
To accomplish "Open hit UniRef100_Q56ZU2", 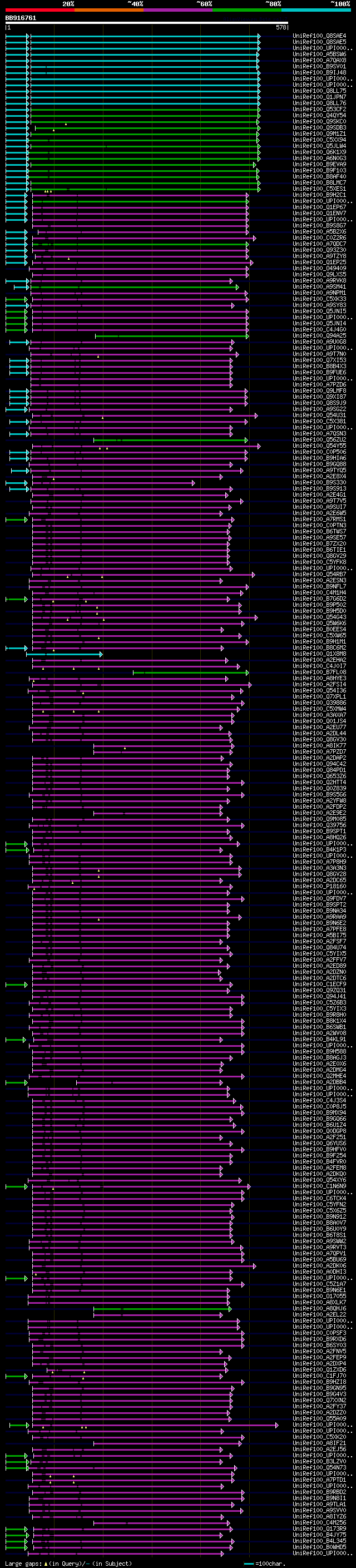I will tap(319, 439).
